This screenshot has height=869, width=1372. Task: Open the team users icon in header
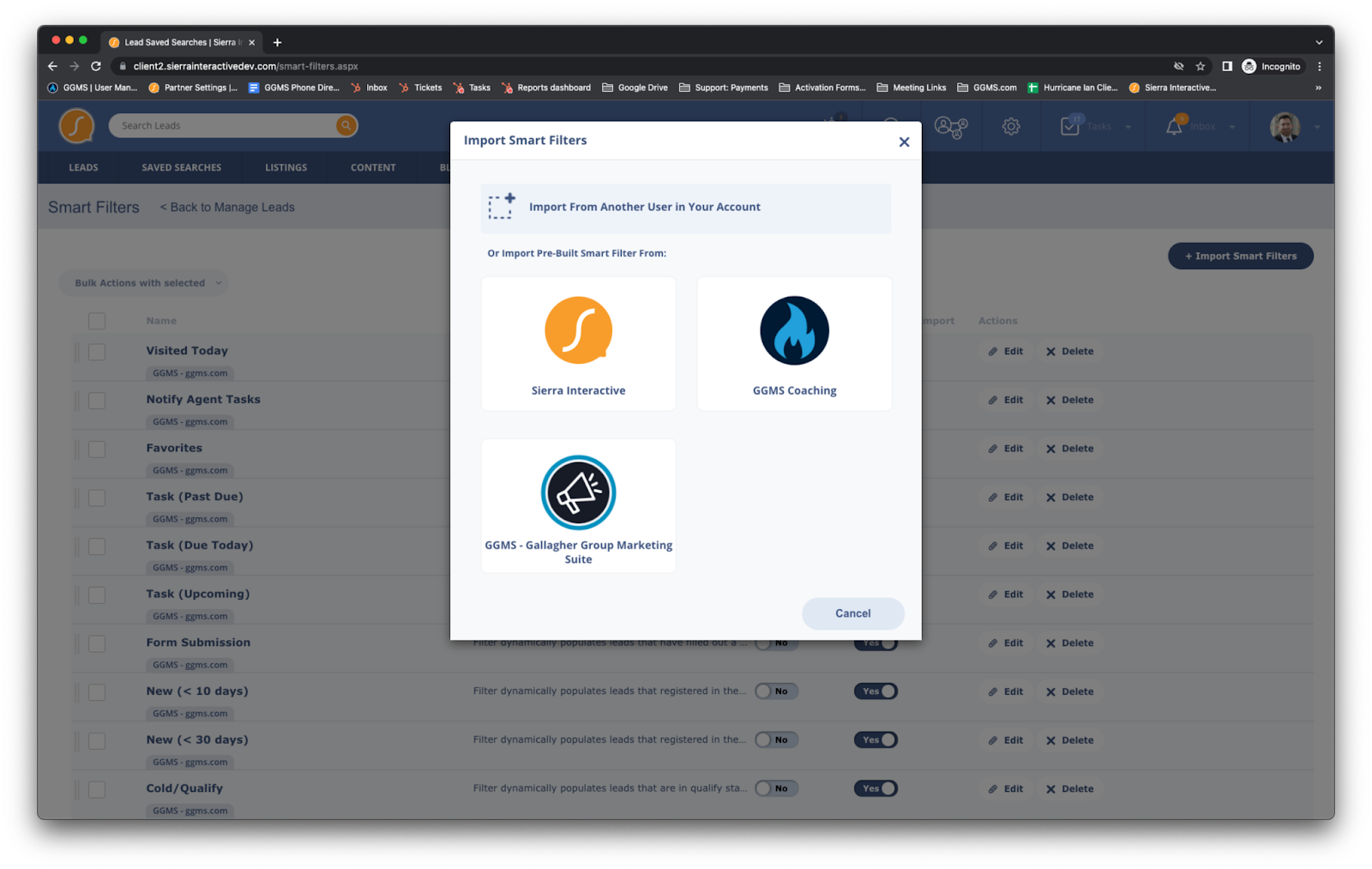tap(951, 127)
